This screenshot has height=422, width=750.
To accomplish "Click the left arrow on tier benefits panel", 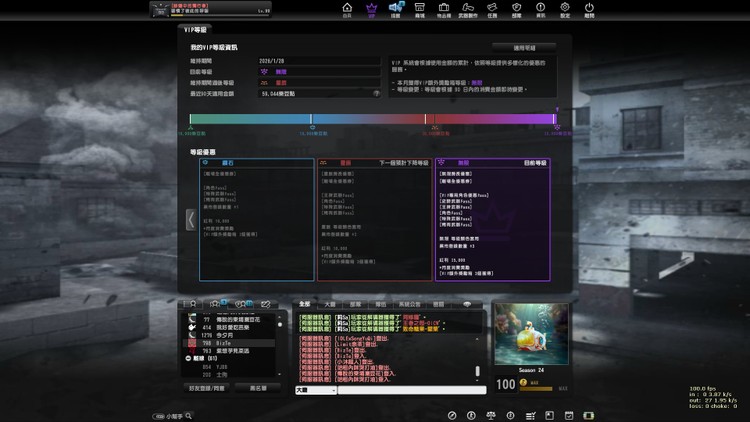I will [190, 219].
